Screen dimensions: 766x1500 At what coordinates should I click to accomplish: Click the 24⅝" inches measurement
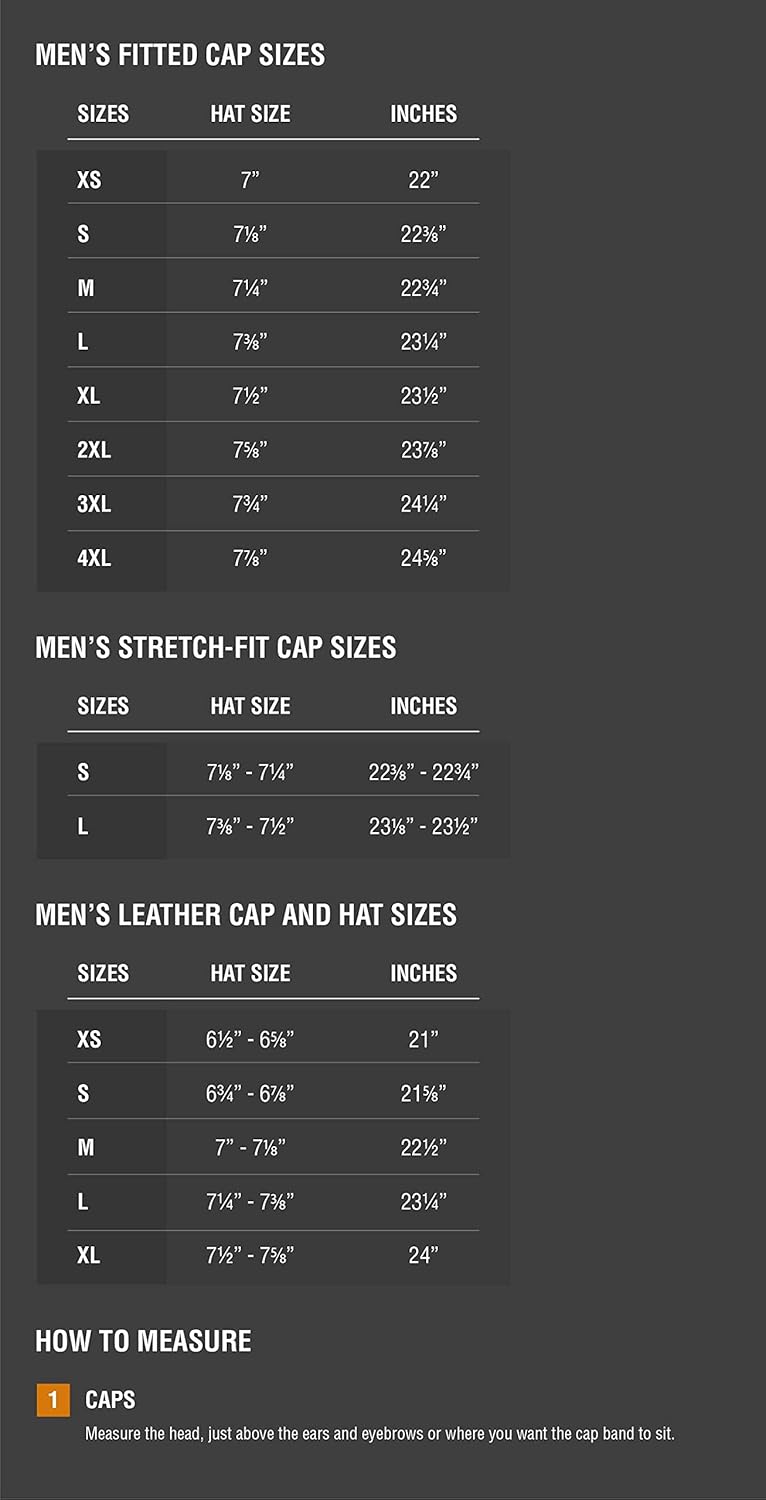[x=423, y=558]
